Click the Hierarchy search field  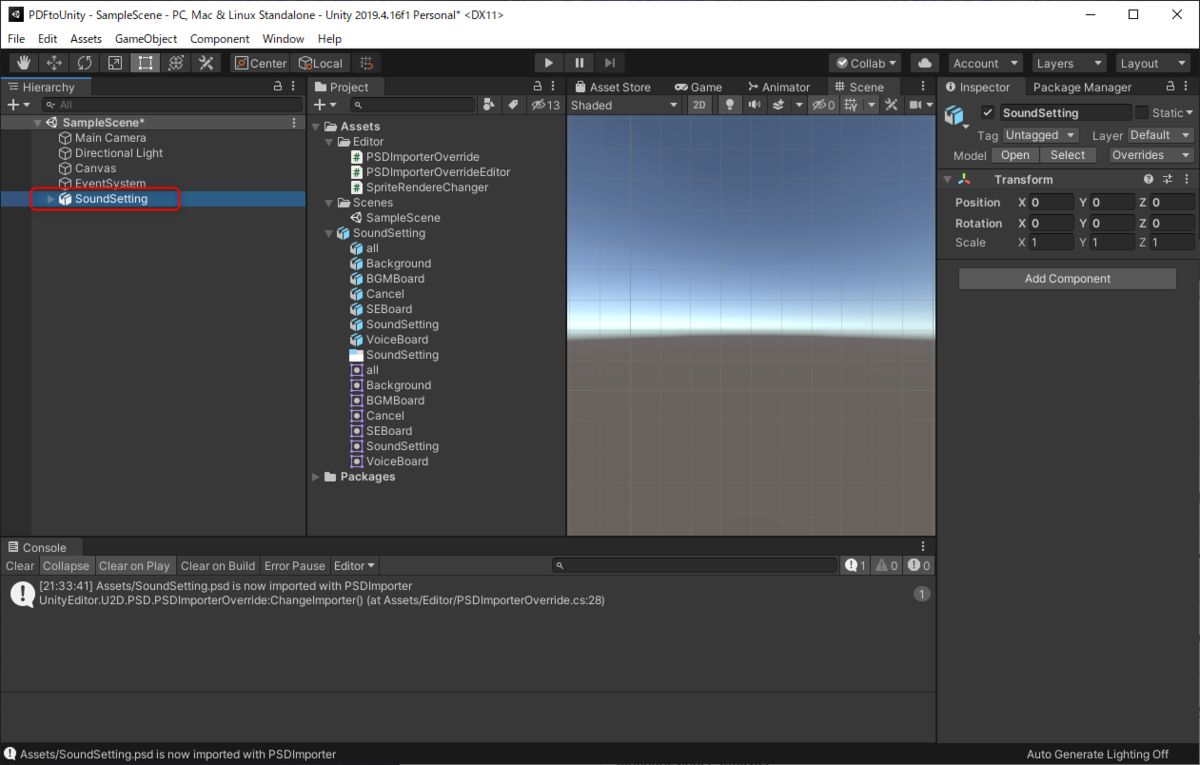[170, 105]
